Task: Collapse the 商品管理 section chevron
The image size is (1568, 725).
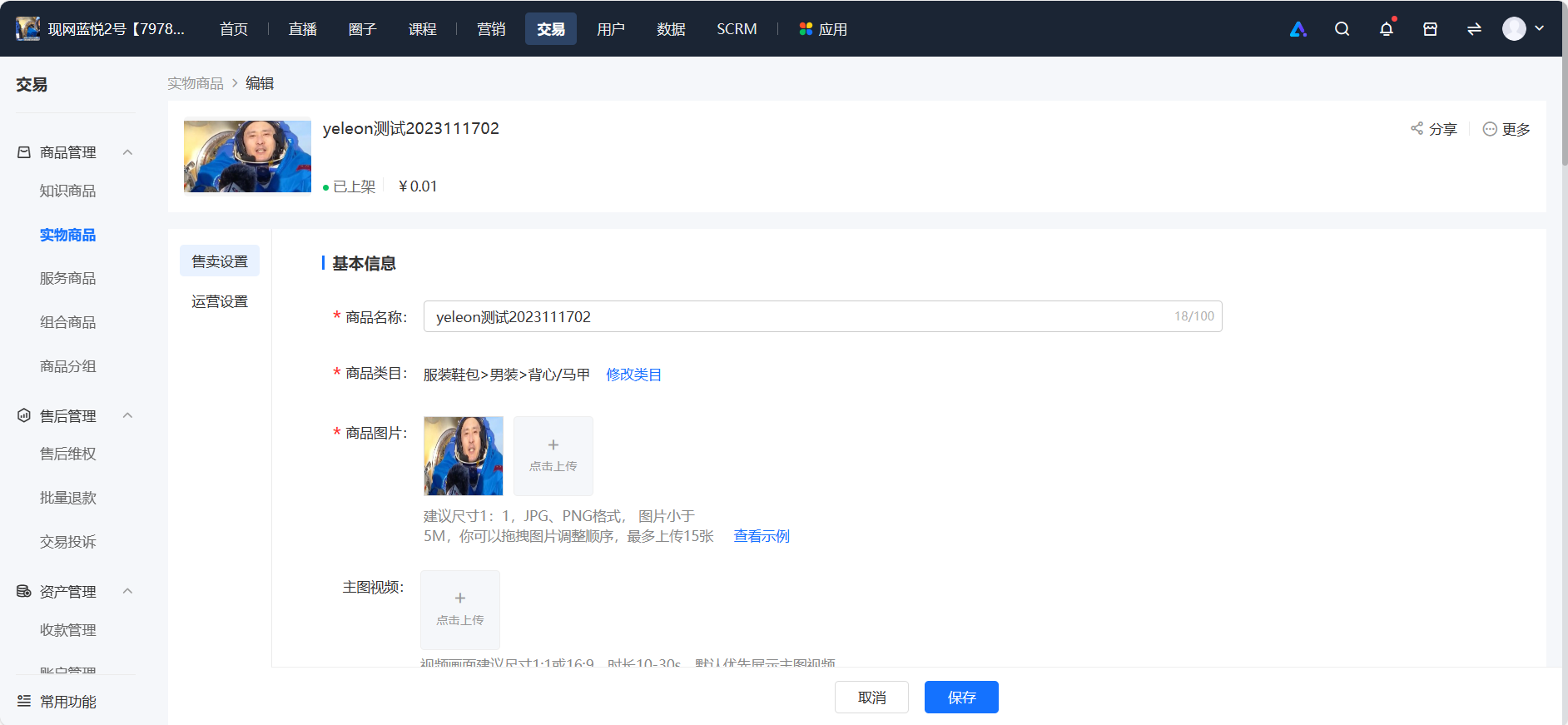Action: point(127,152)
